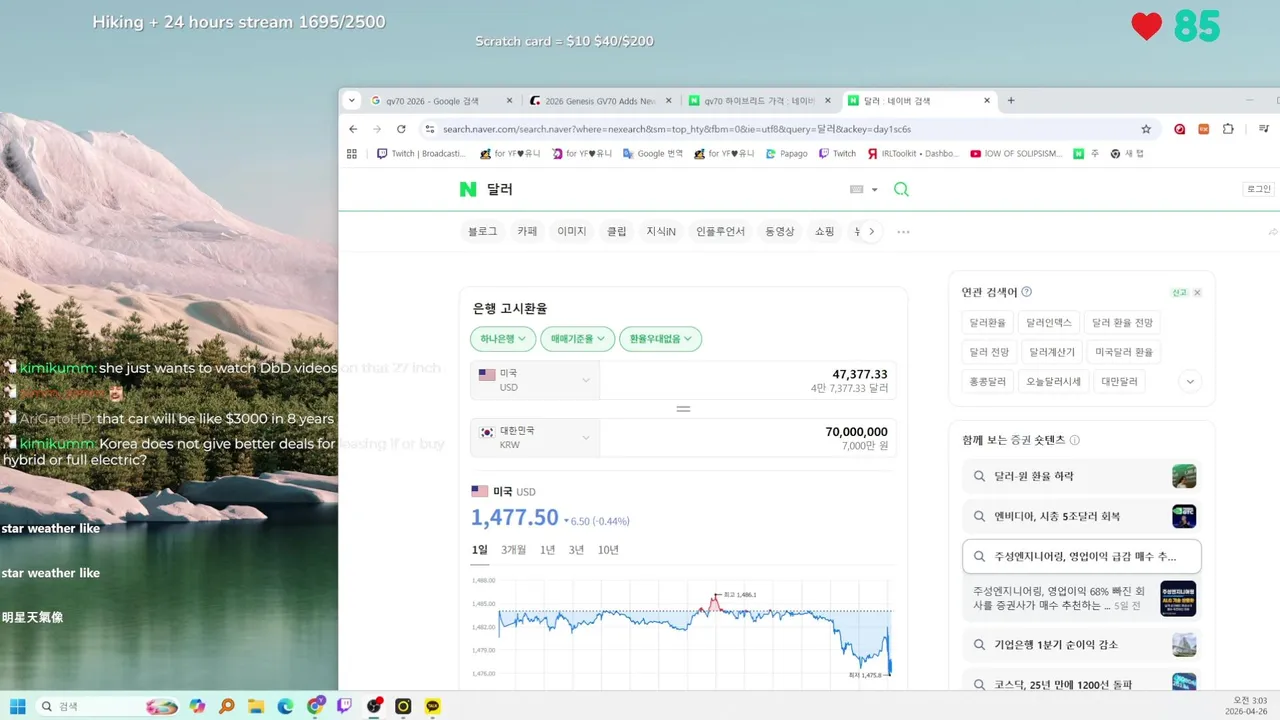Click the browser back arrow
Image resolution: width=1280 pixels, height=720 pixels.
(x=353, y=129)
